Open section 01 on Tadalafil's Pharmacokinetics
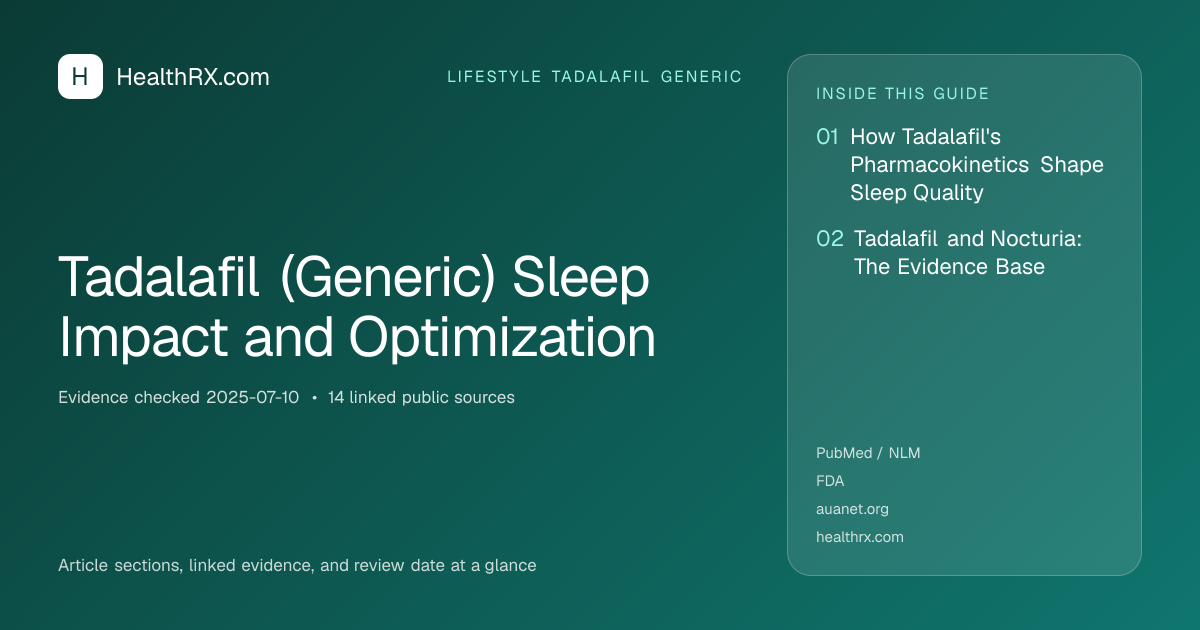 point(960,164)
